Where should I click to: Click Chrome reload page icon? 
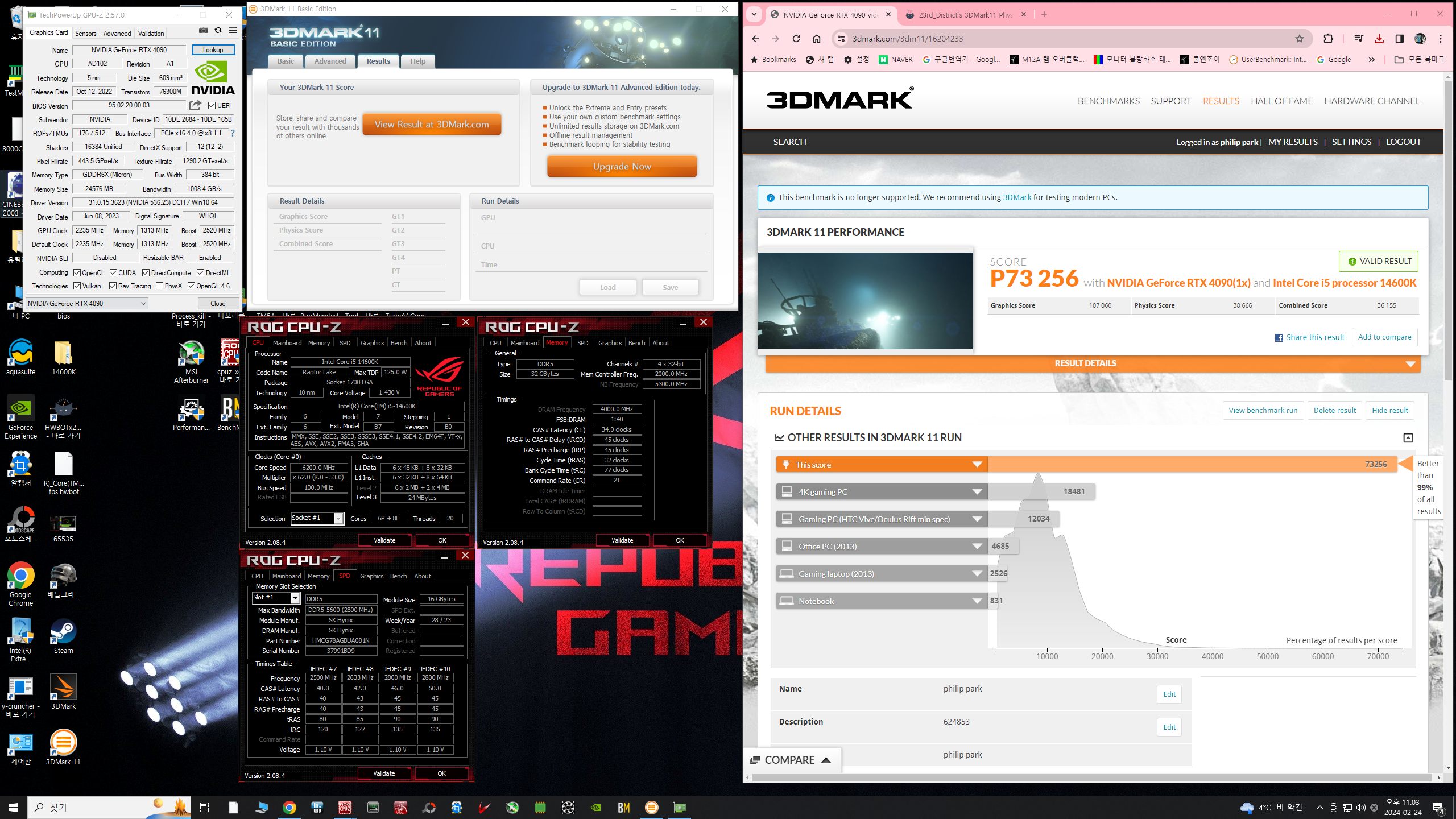tap(796, 39)
